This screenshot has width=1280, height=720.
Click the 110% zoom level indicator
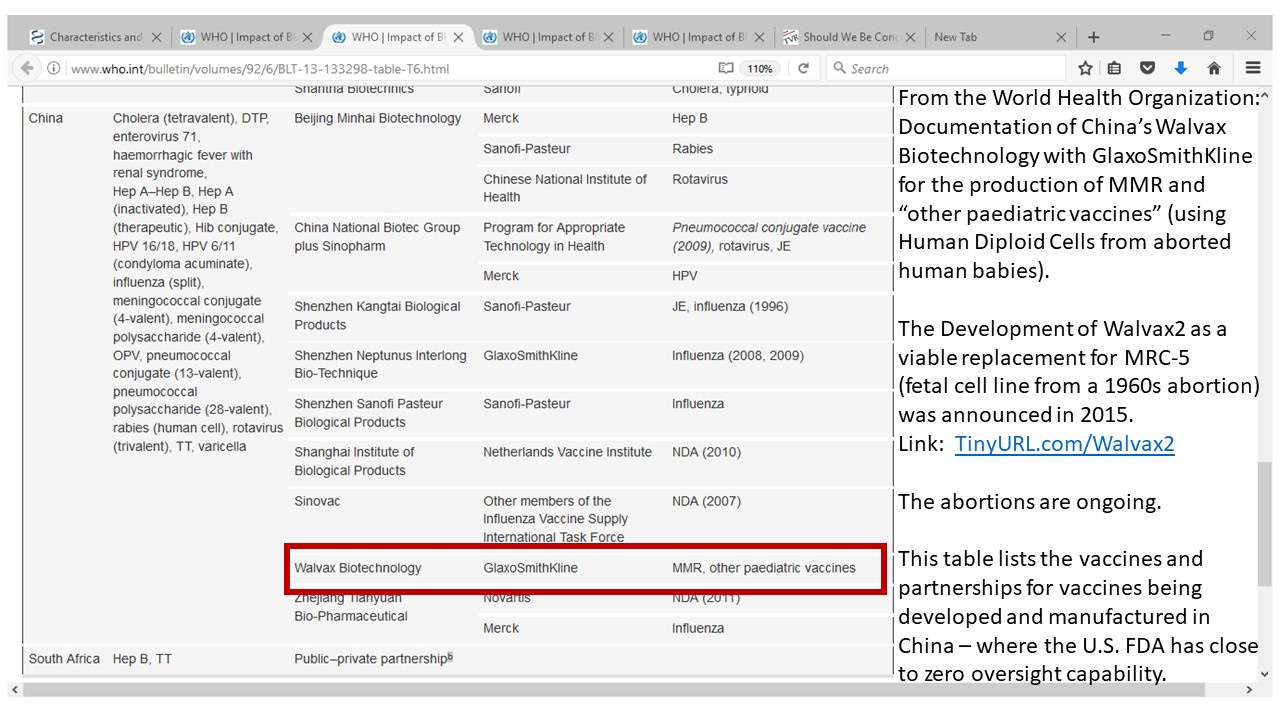point(760,69)
